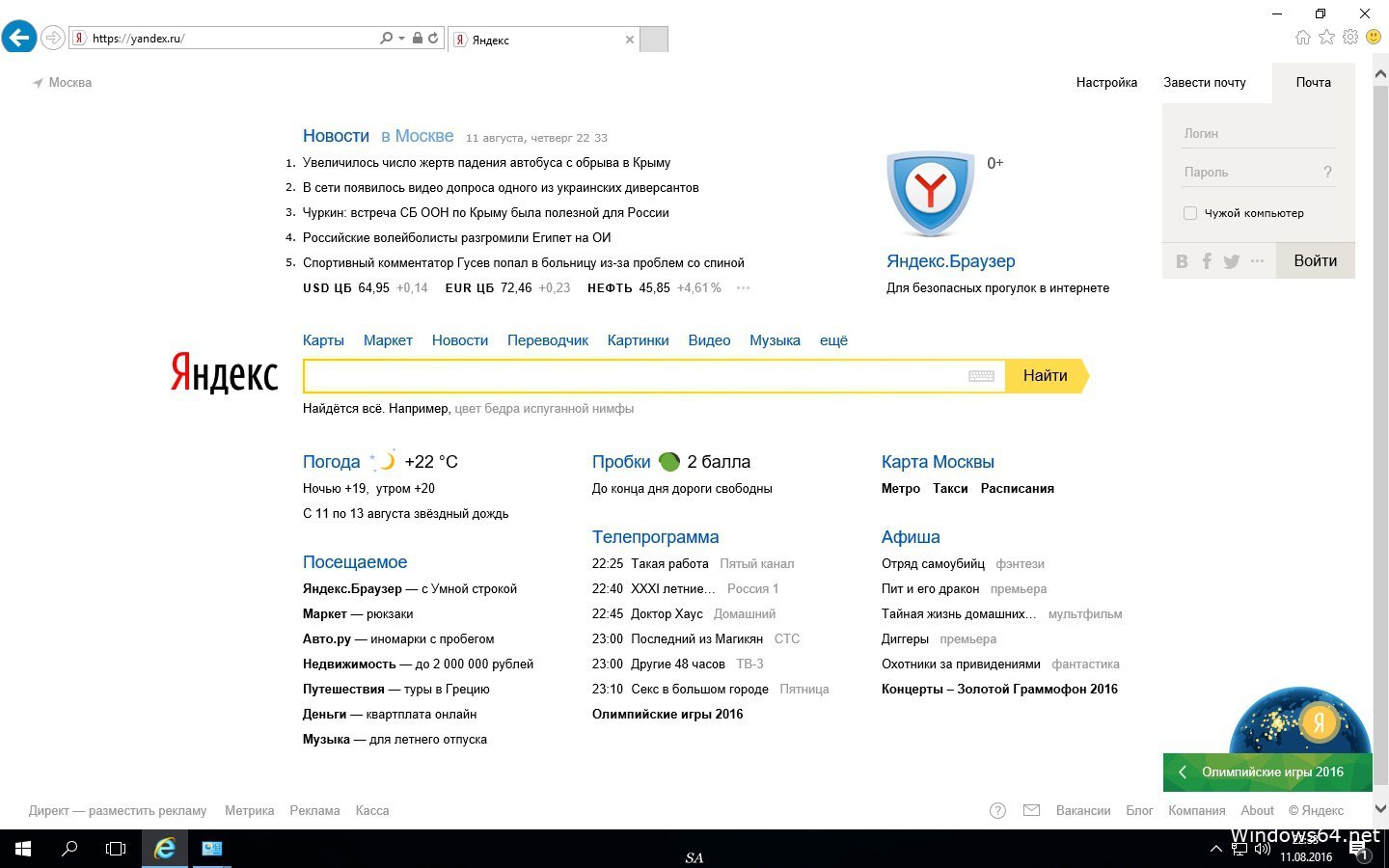Open the Маркет service link
This screenshot has width=1389, height=868.
[388, 340]
